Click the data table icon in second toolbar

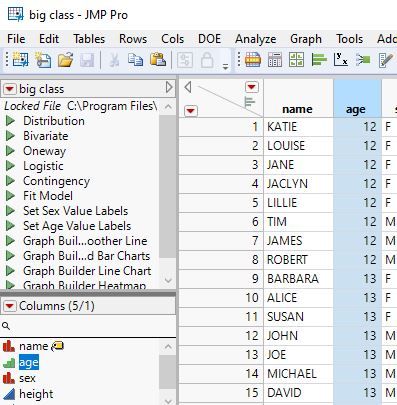(253, 60)
